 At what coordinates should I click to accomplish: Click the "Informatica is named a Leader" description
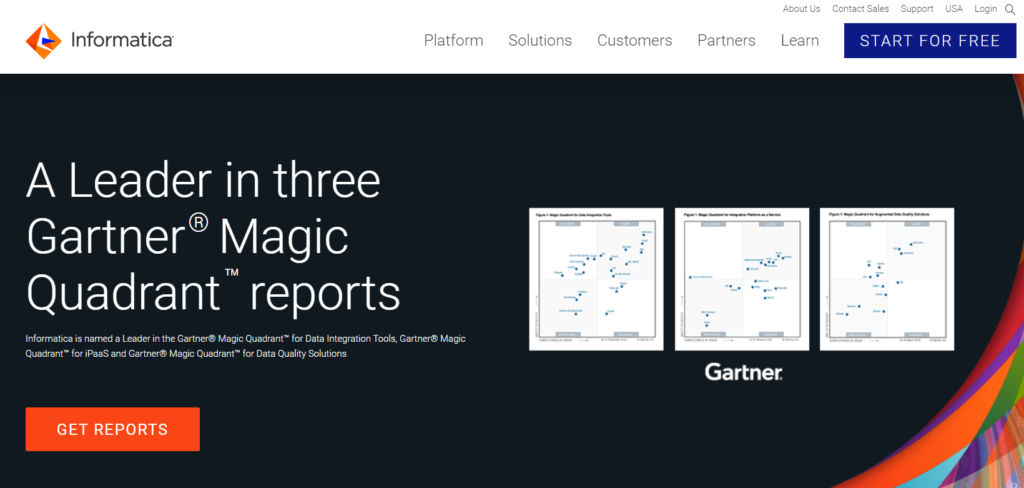[x=246, y=346]
